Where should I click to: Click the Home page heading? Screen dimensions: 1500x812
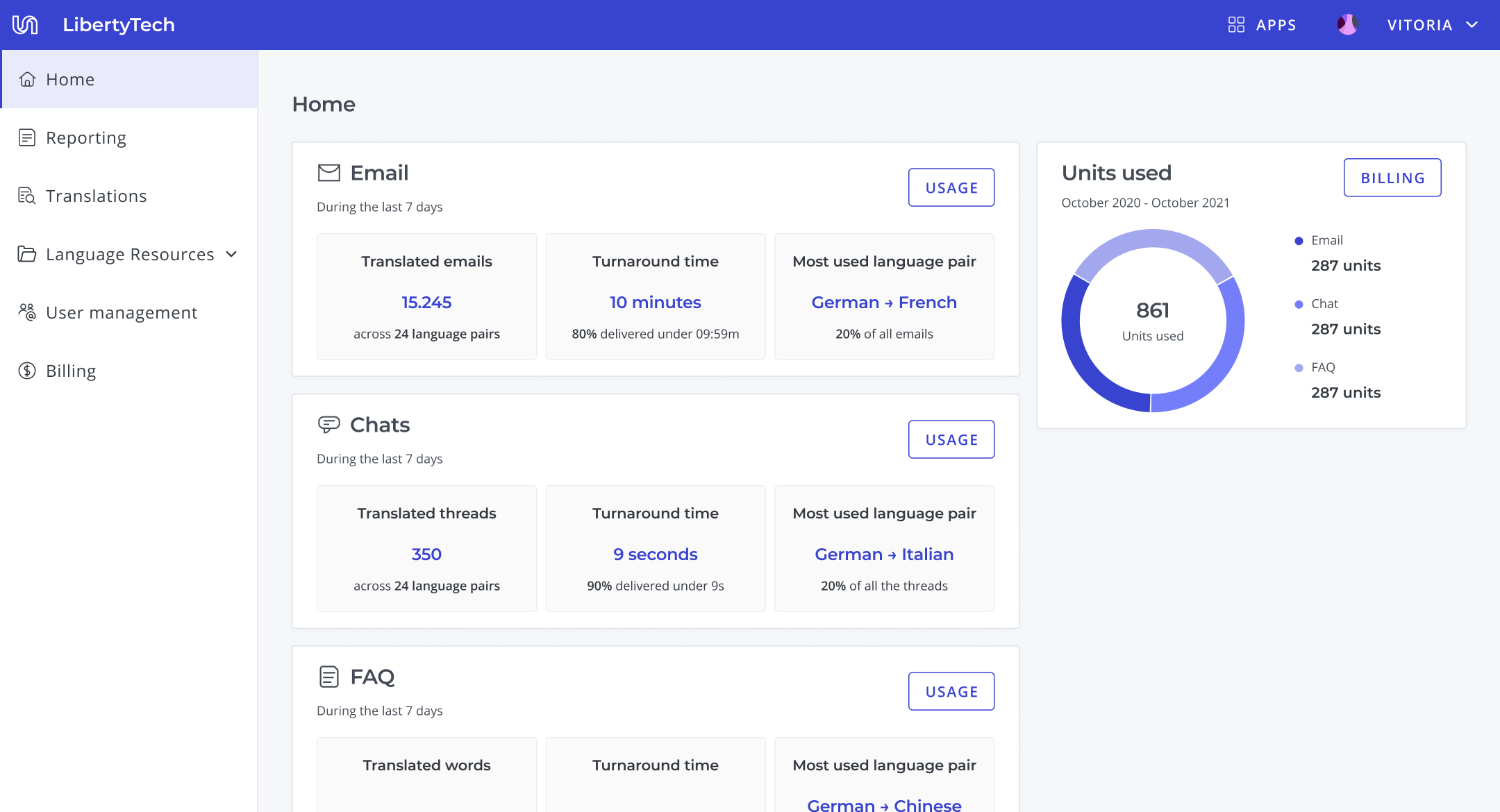324,104
